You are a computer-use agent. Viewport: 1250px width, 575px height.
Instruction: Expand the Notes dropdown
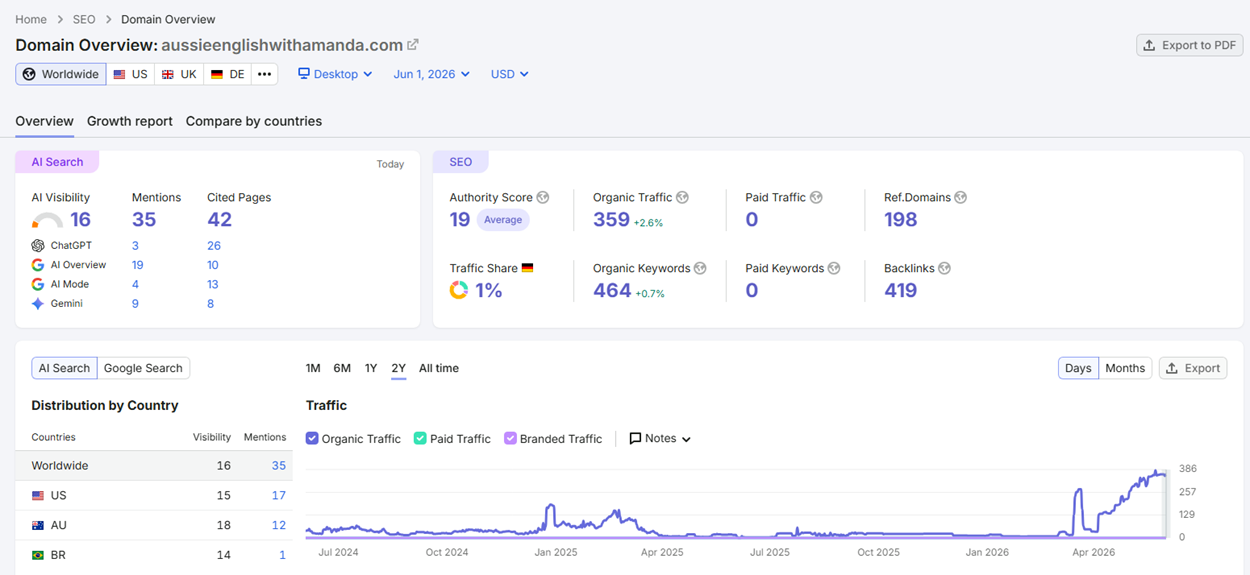pos(660,438)
